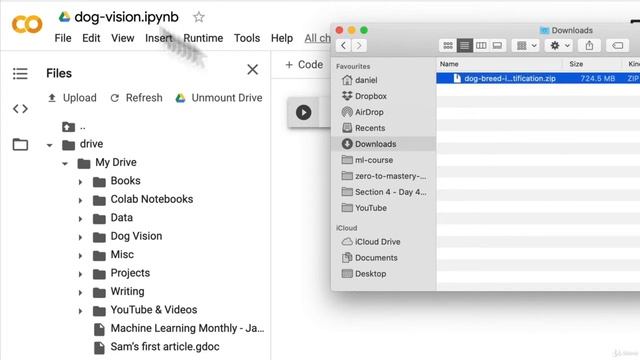This screenshot has height=360, width=640.
Task: Open AirDrop in Finder sidebar
Action: click(363, 112)
